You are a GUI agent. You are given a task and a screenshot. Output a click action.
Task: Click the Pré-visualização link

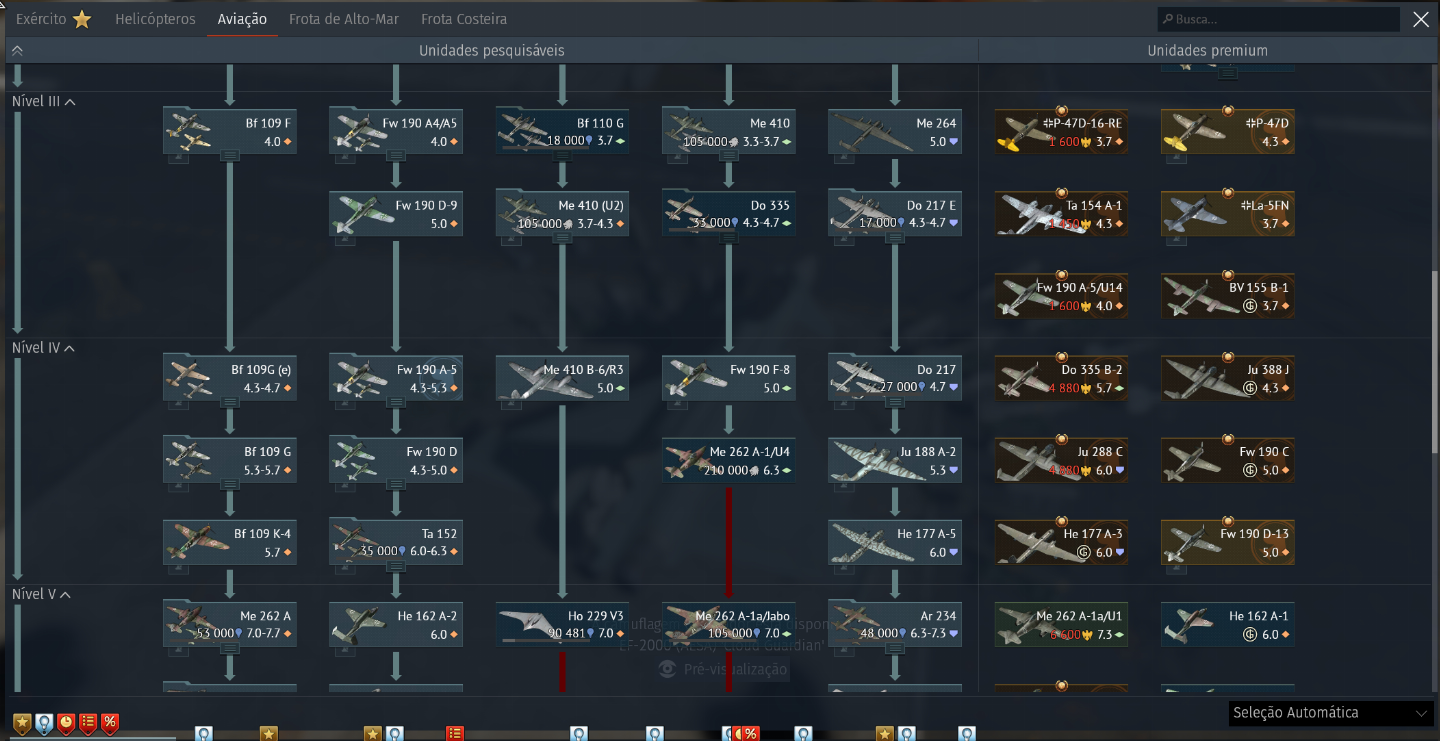(736, 670)
